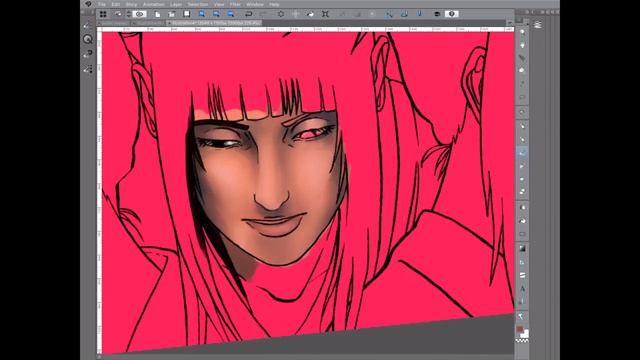Select the Operation tool

point(522,58)
